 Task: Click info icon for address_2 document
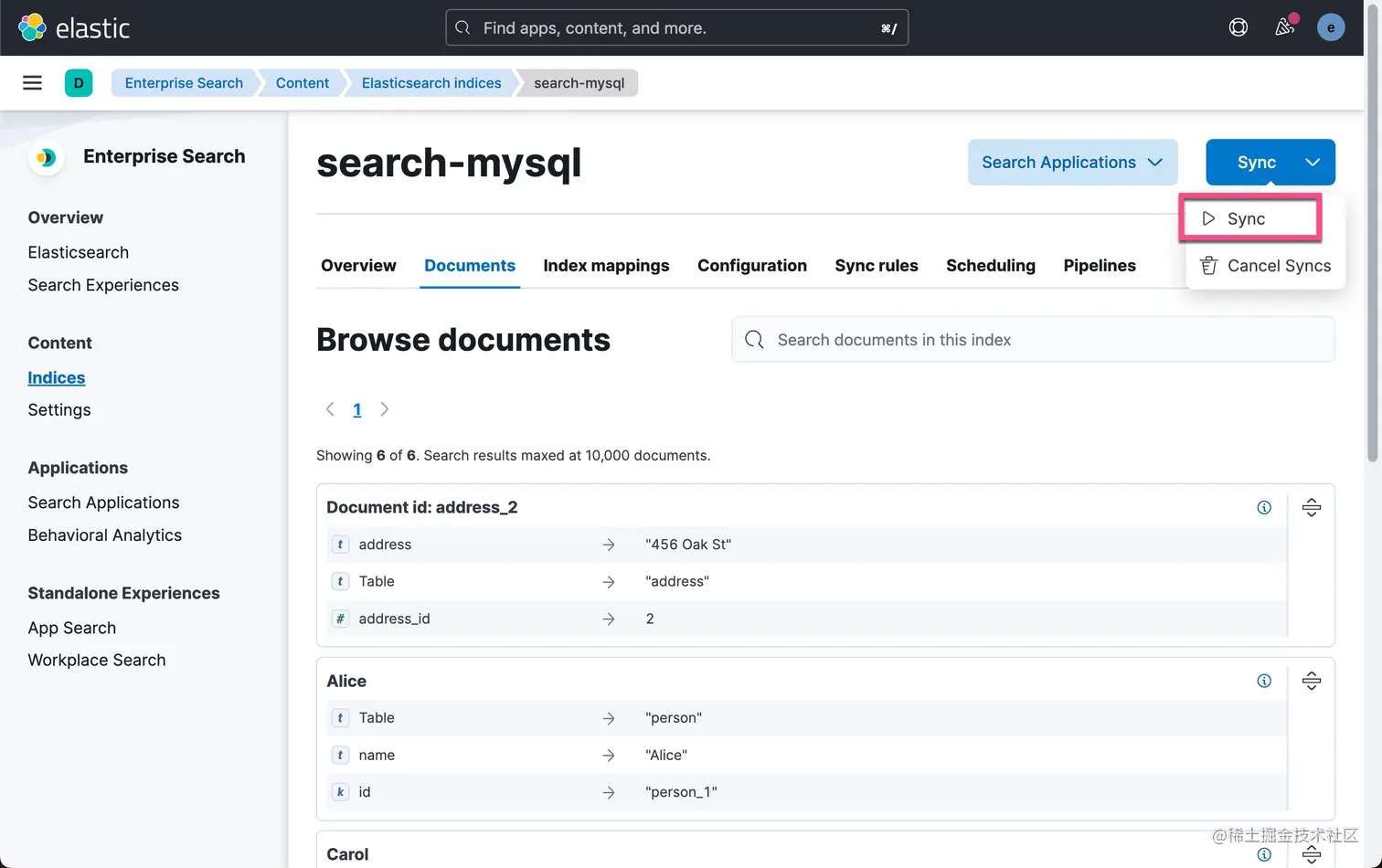coord(1264,507)
